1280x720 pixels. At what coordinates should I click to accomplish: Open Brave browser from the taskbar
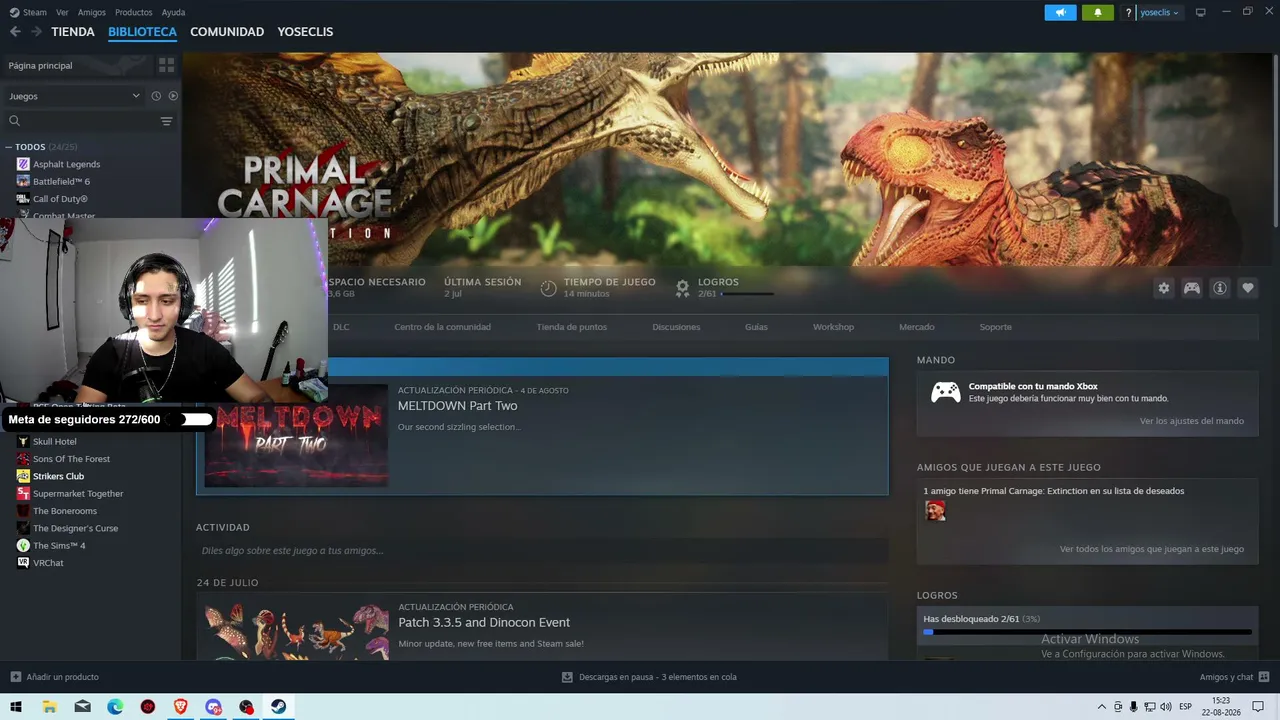pos(180,707)
